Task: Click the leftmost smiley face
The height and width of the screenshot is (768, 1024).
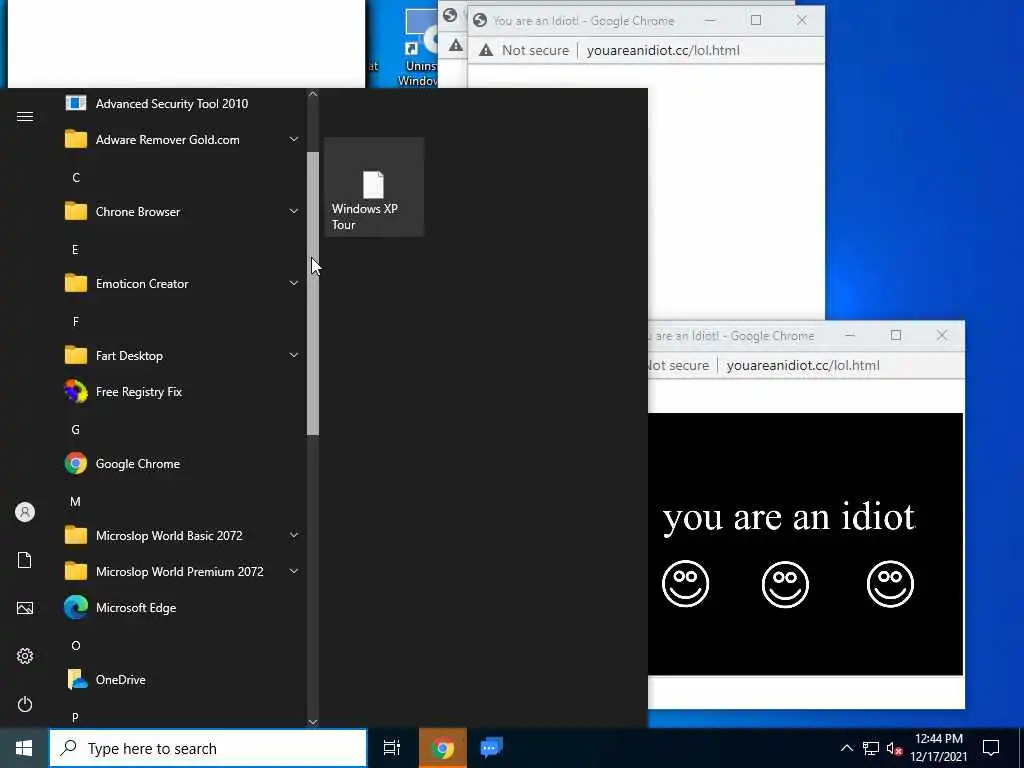Action: tap(685, 583)
